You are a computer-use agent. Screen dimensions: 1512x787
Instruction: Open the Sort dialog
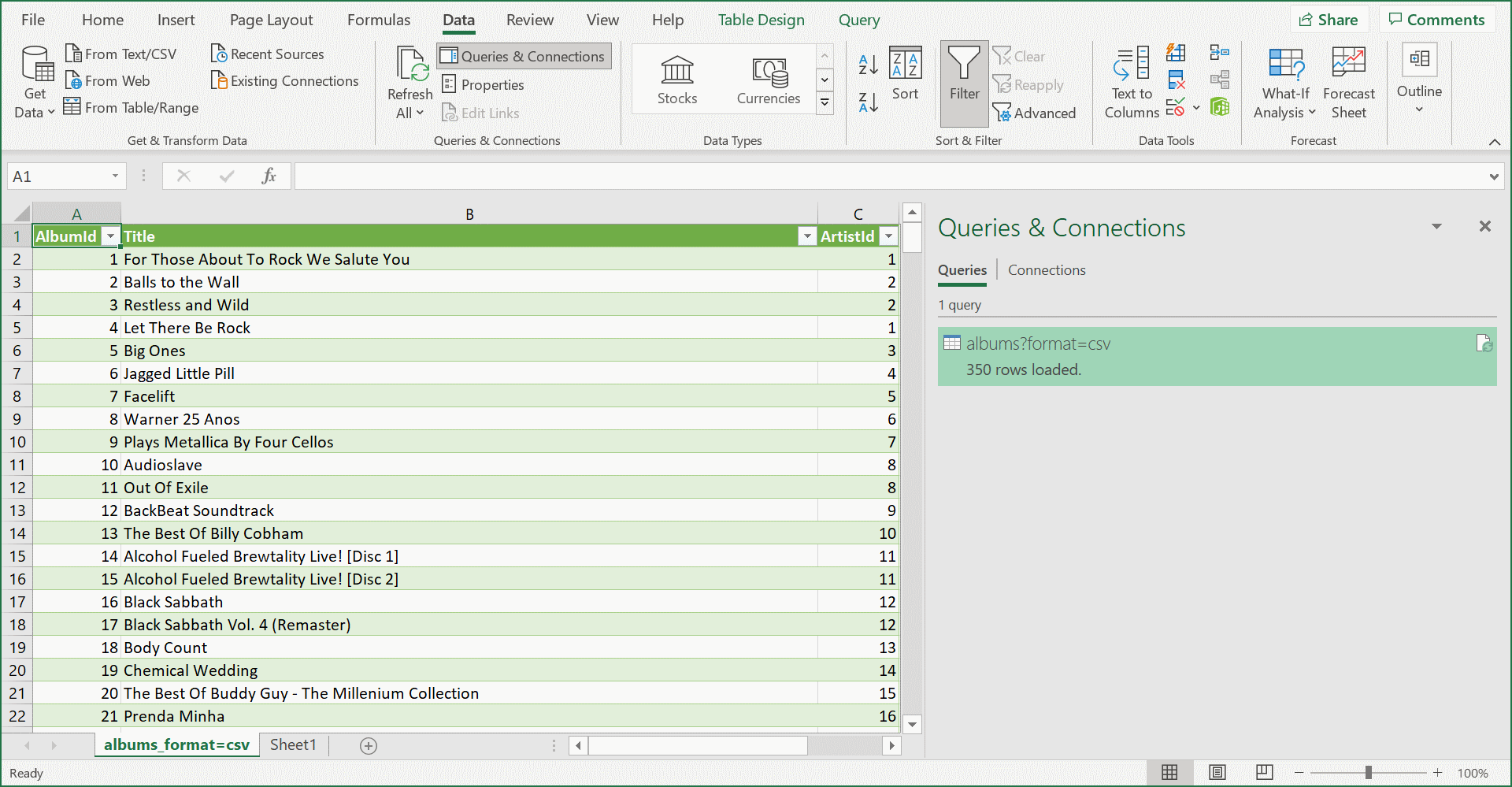tap(906, 74)
